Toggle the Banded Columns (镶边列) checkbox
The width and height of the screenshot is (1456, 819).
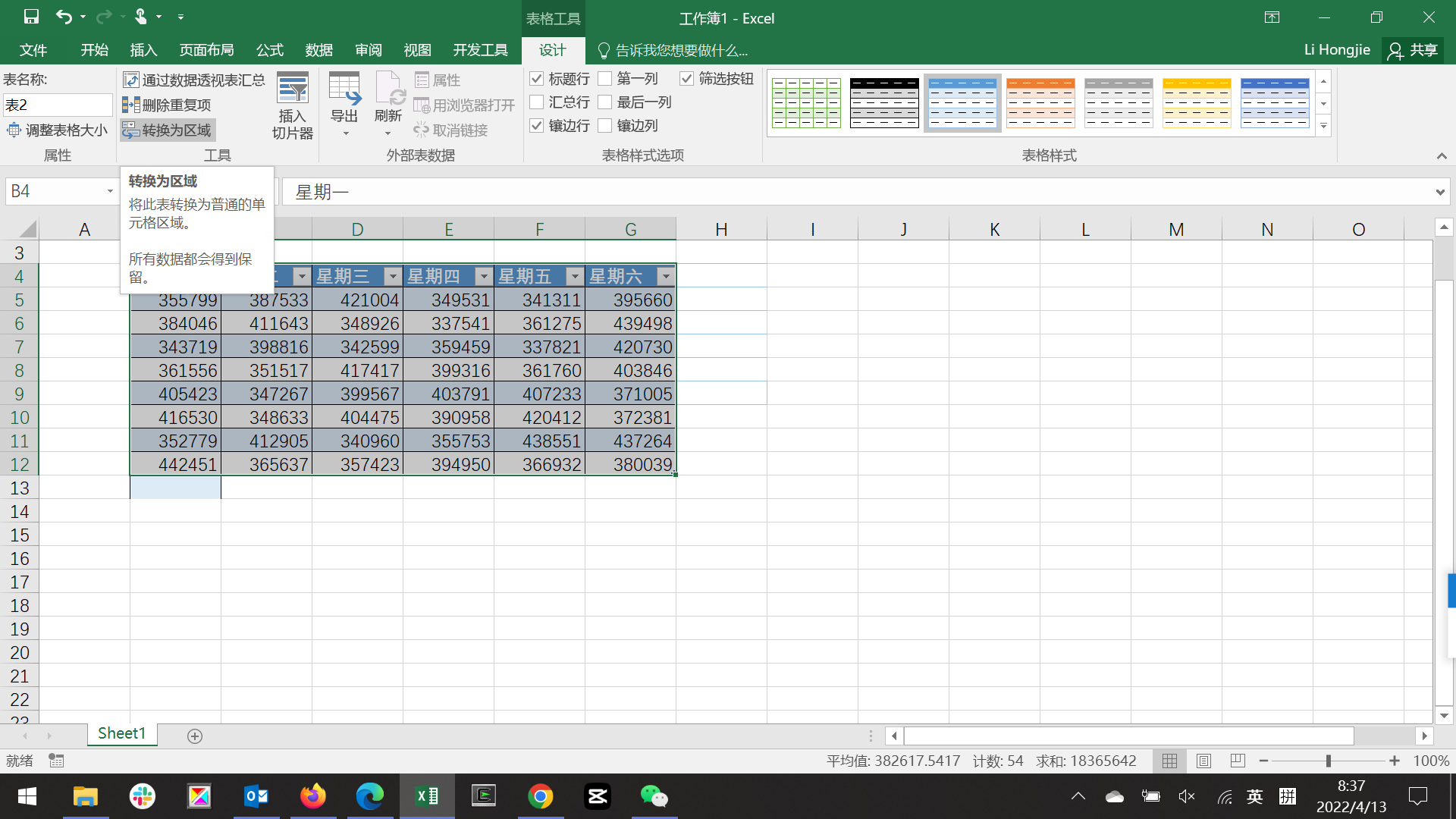pyautogui.click(x=605, y=126)
